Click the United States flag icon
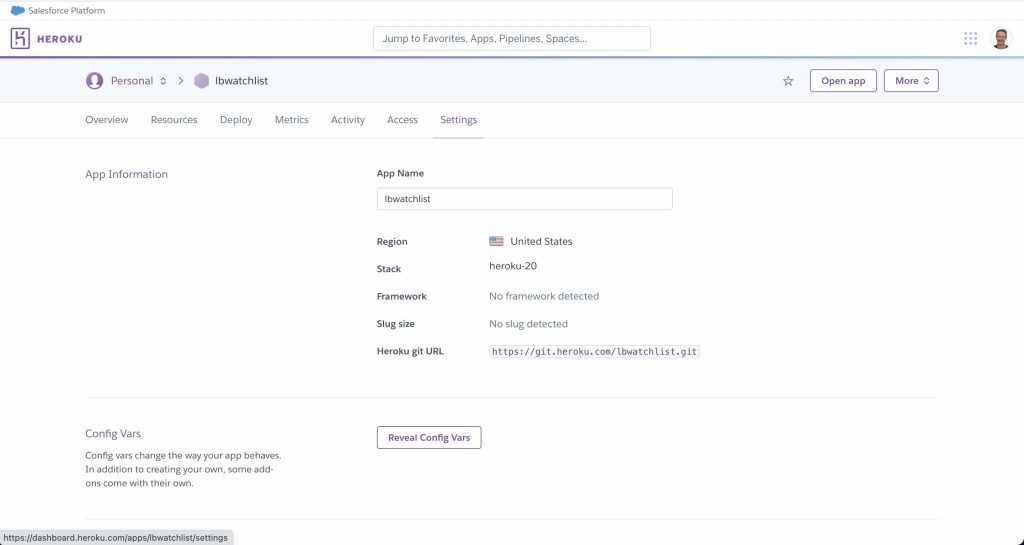Viewport: 1024px width, 545px height. 496,241
